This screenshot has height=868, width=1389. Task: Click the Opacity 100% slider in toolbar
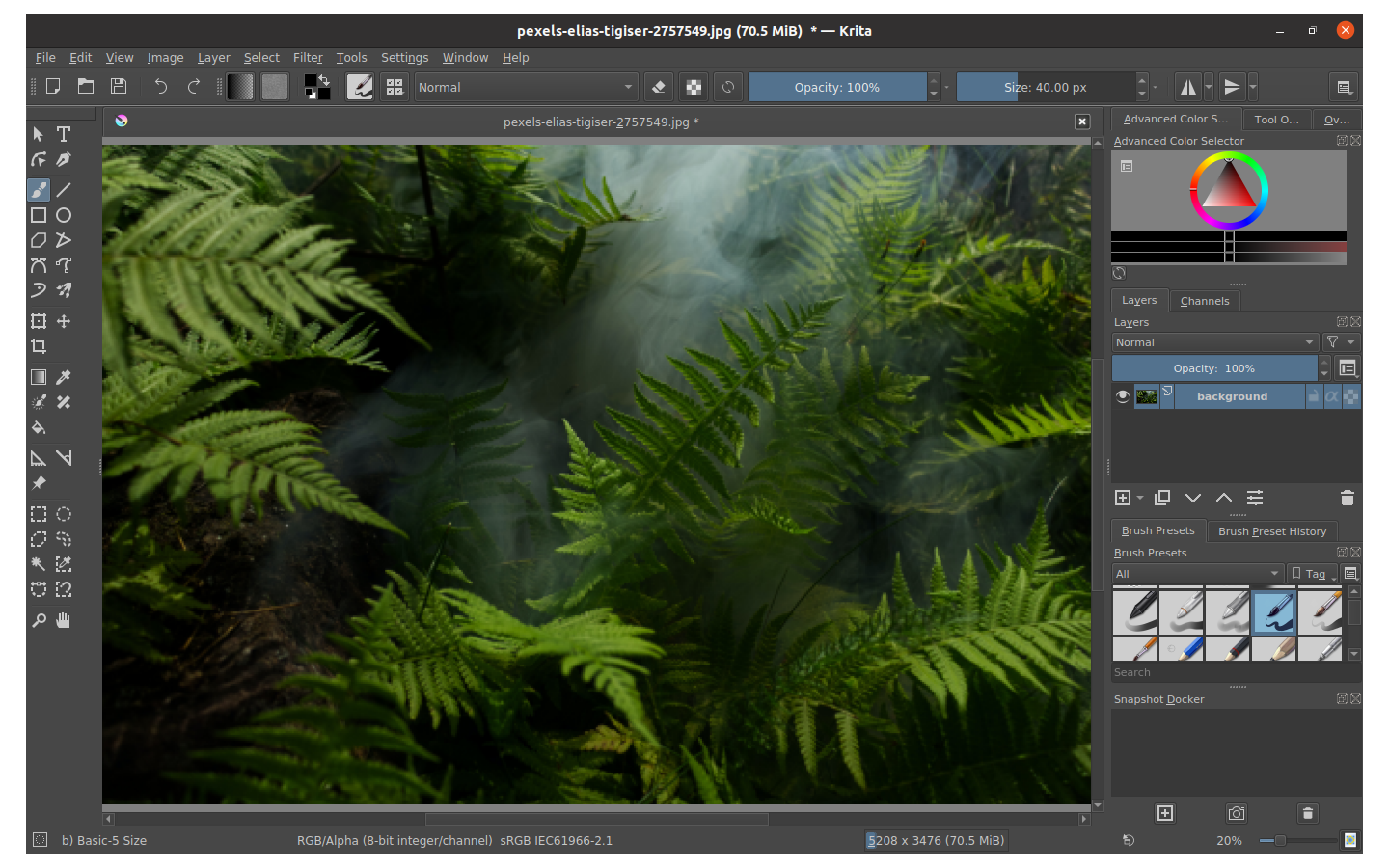pyautogui.click(x=837, y=87)
